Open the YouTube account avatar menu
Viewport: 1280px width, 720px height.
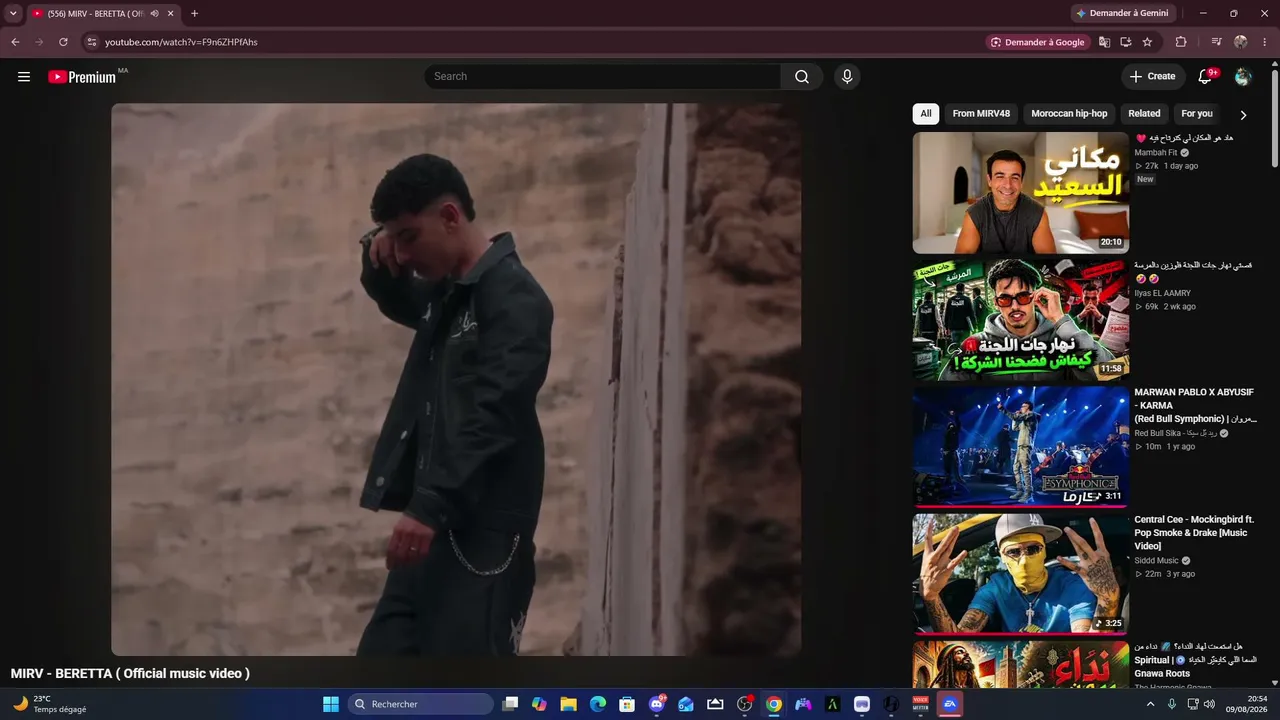click(1243, 77)
